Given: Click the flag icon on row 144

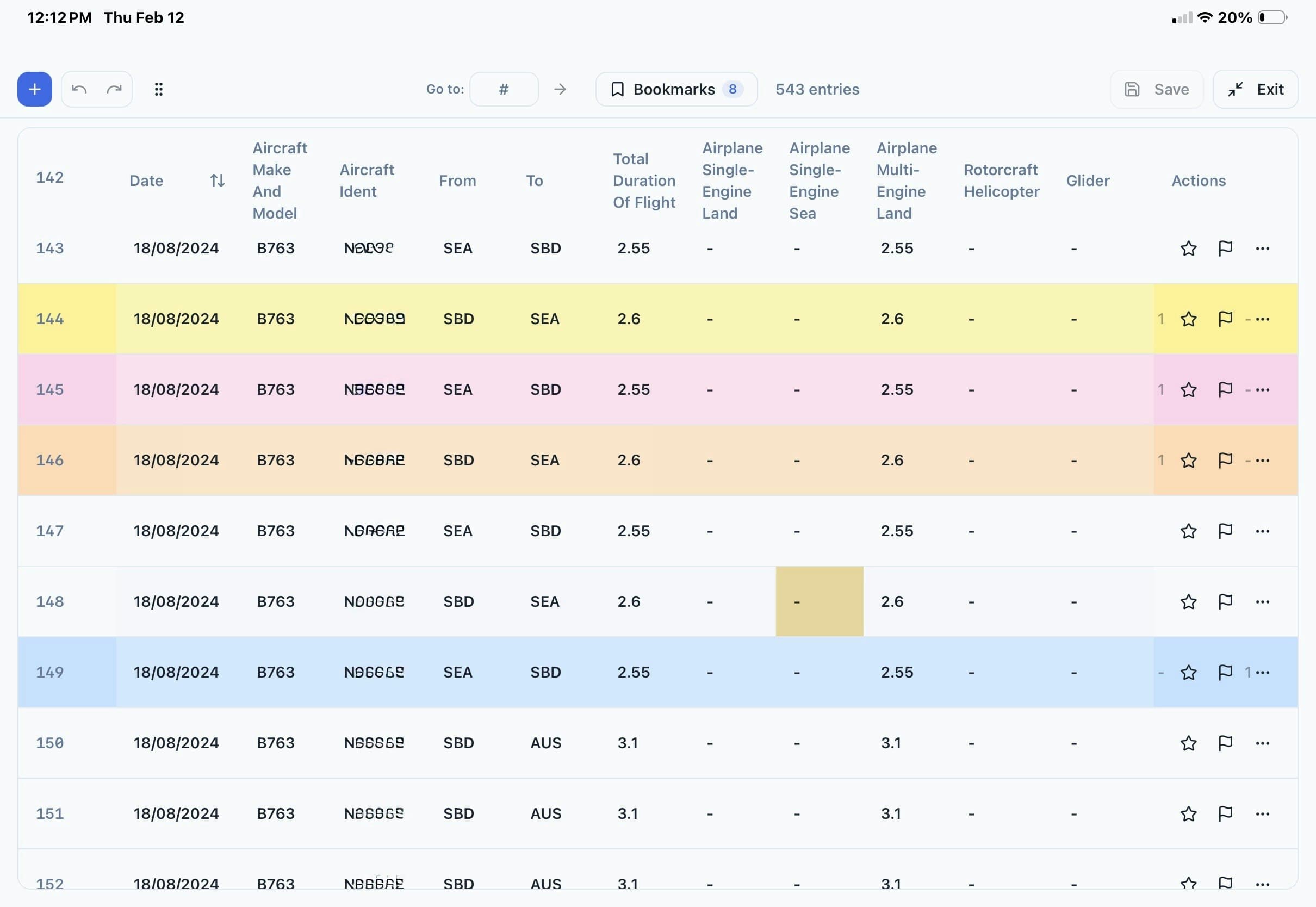Looking at the screenshot, I should tap(1225, 319).
